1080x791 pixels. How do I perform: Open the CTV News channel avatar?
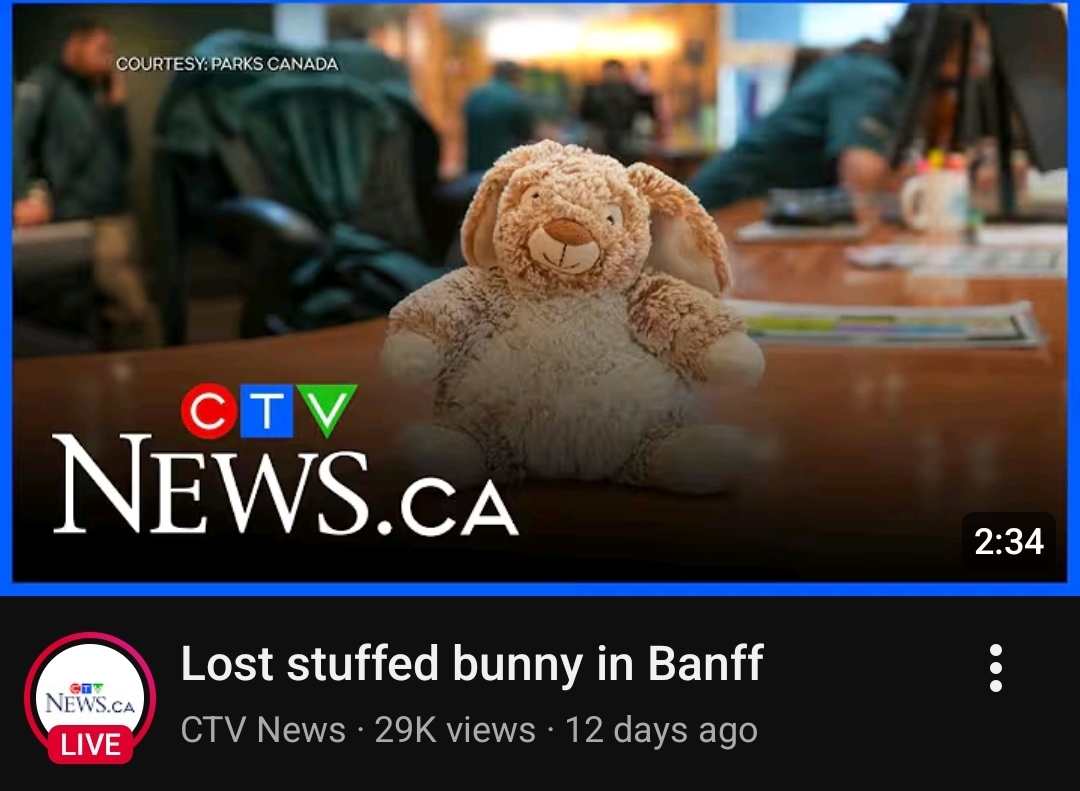tap(90, 697)
